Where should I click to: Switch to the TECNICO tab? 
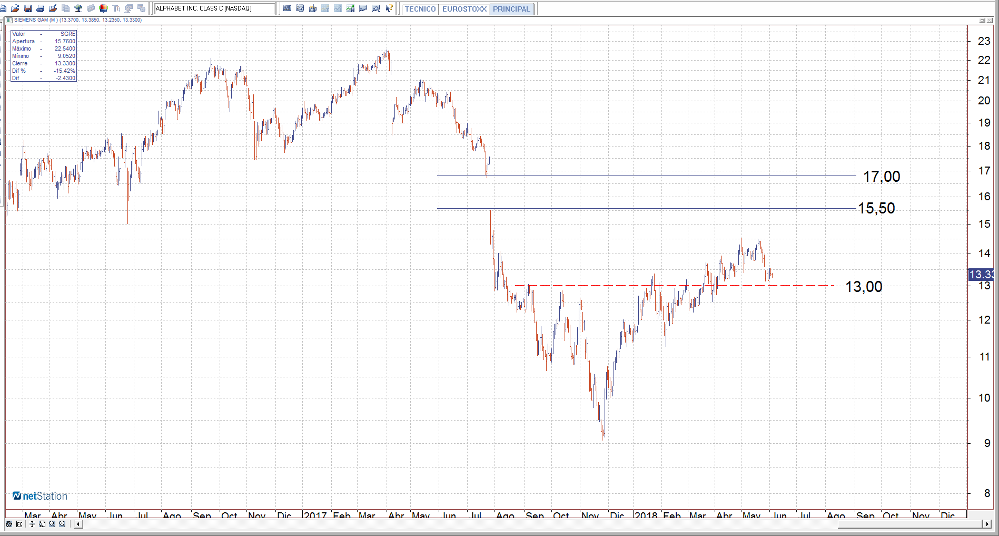[420, 9]
